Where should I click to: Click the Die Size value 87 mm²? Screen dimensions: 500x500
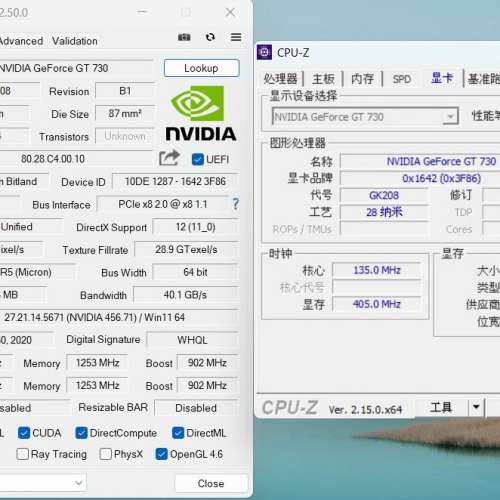(125, 114)
